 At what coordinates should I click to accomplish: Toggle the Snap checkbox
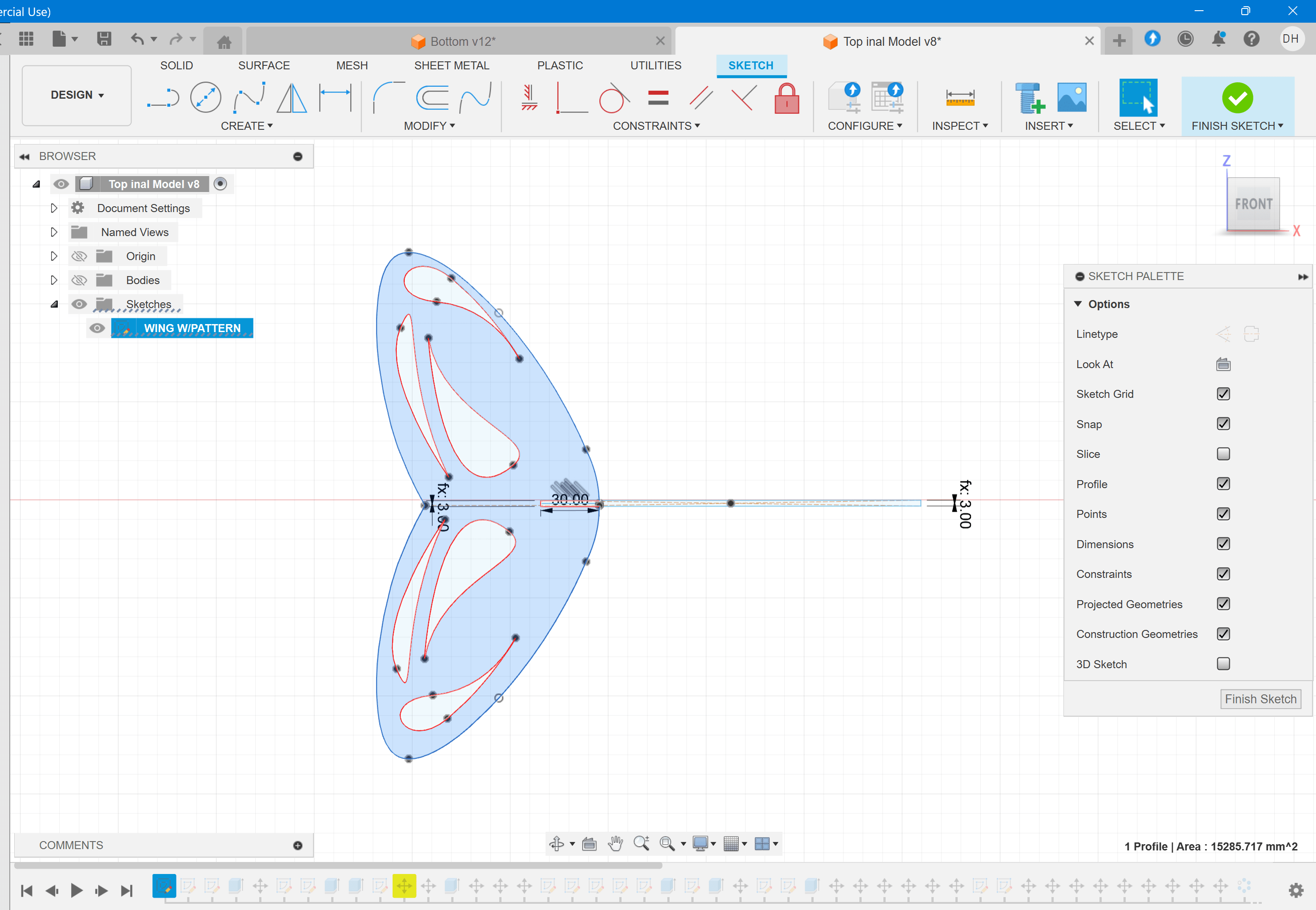click(1223, 424)
